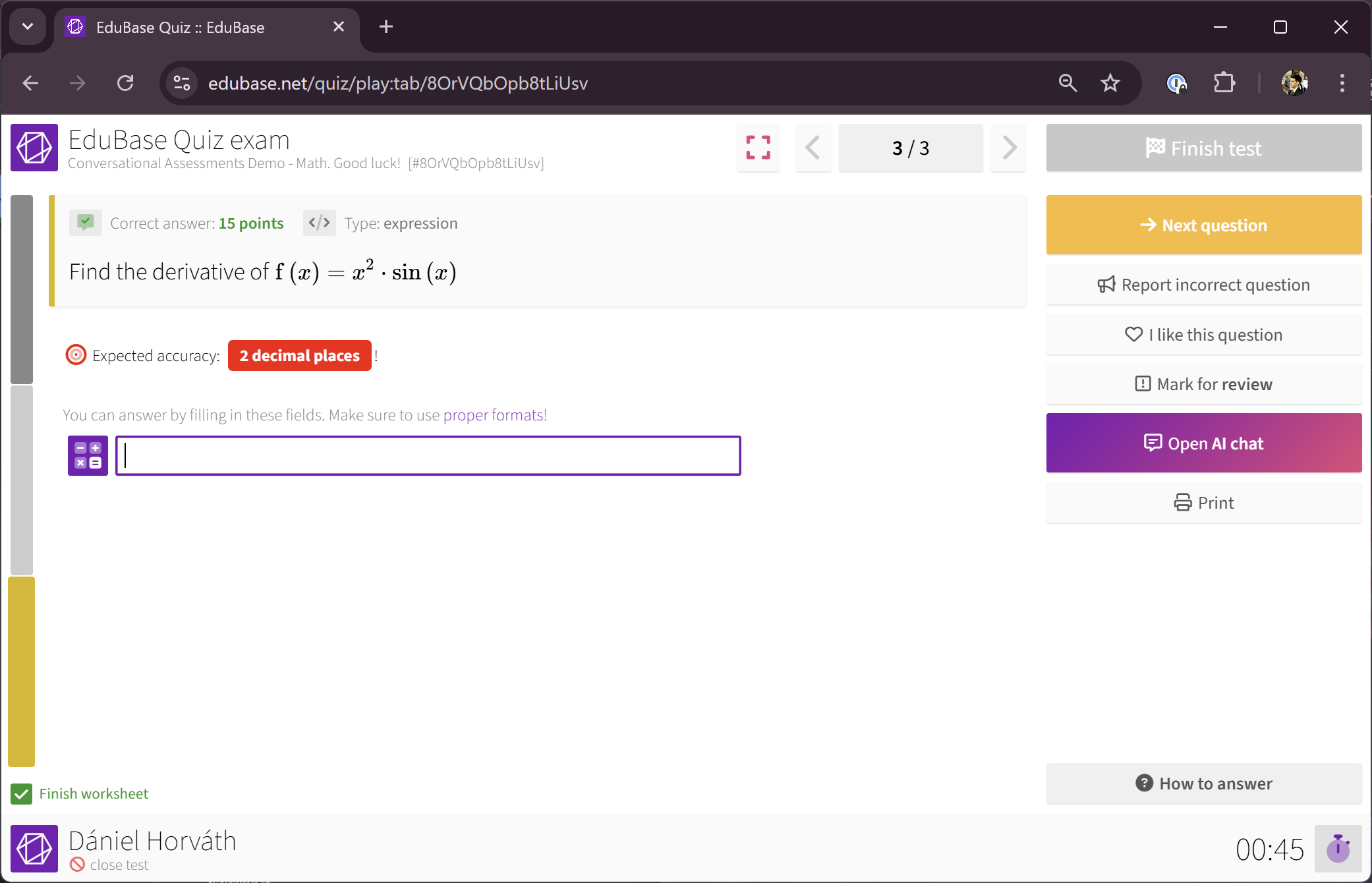
Task: Reload the quiz page
Action: [x=125, y=83]
